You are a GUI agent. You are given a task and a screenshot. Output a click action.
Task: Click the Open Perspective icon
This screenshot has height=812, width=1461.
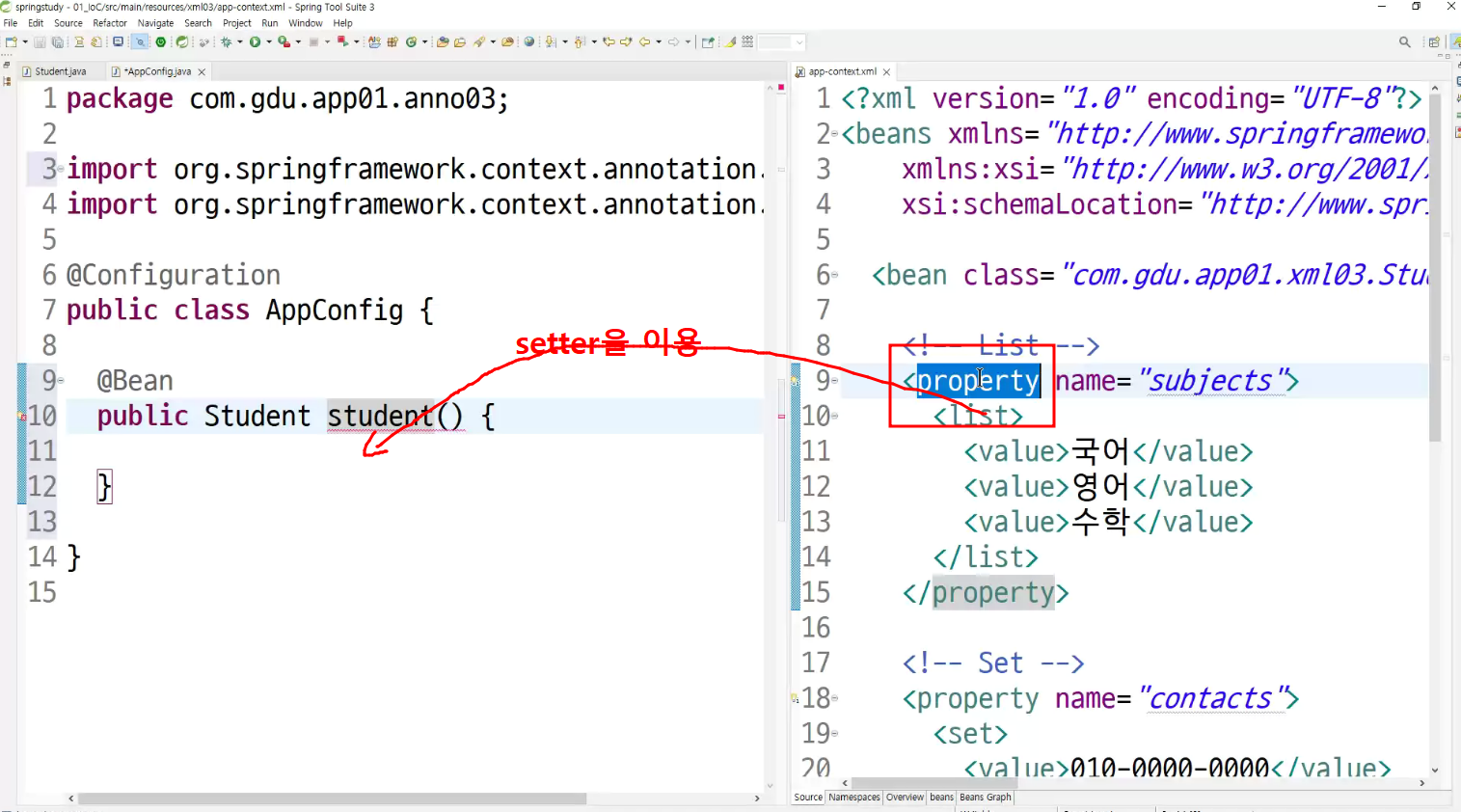1434,41
